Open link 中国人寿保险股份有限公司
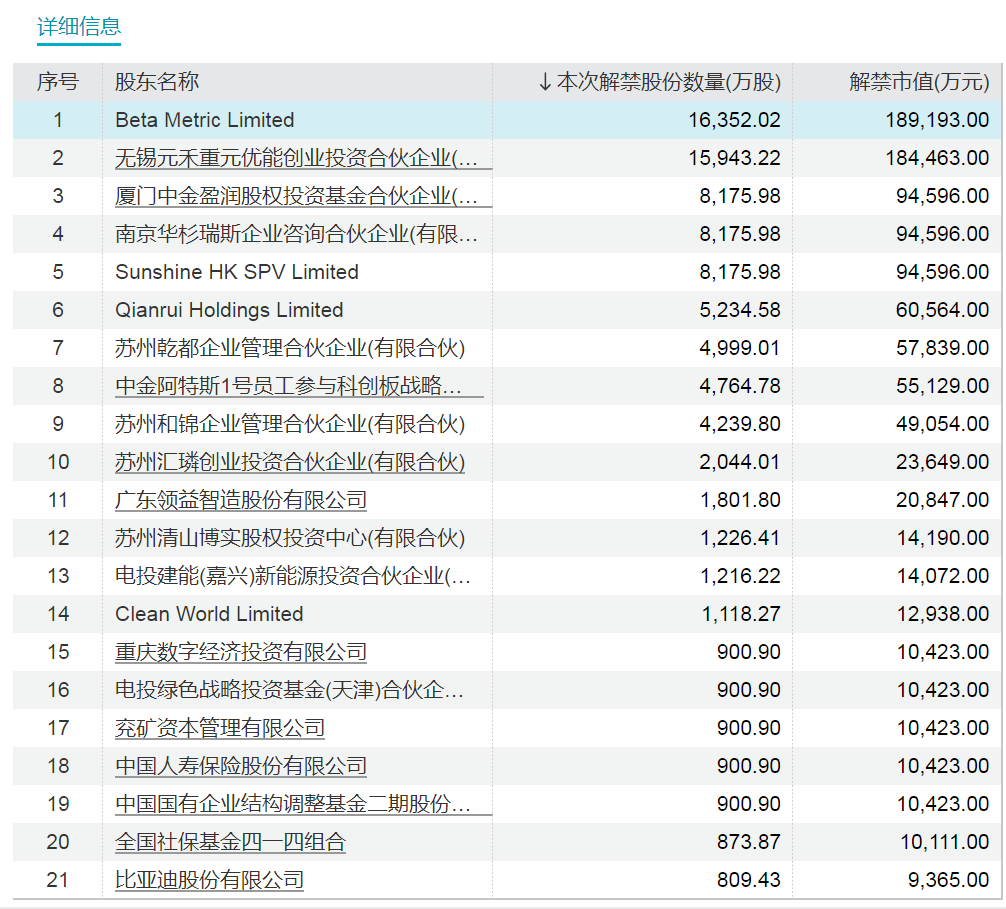 (x=241, y=765)
